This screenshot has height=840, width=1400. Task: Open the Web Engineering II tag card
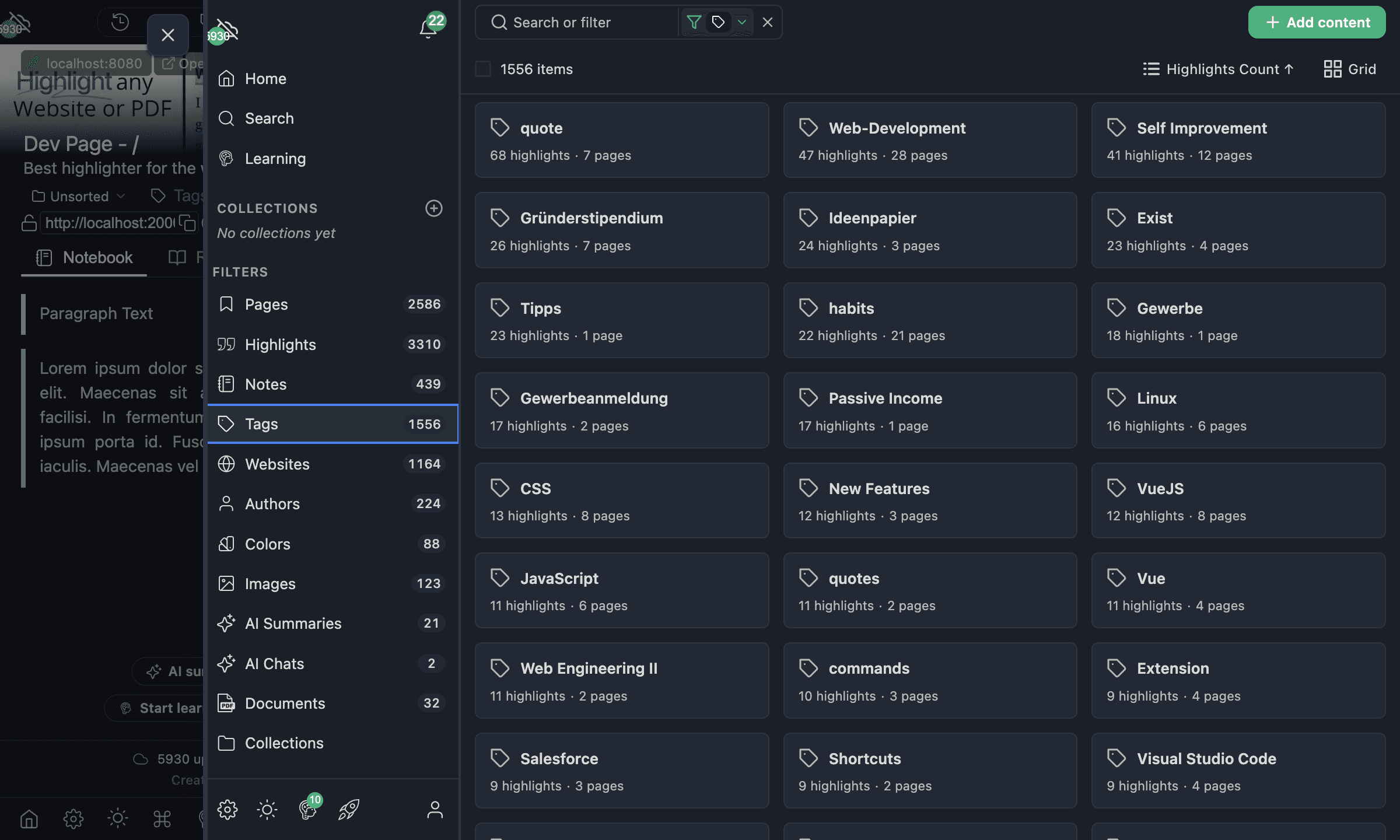622,681
